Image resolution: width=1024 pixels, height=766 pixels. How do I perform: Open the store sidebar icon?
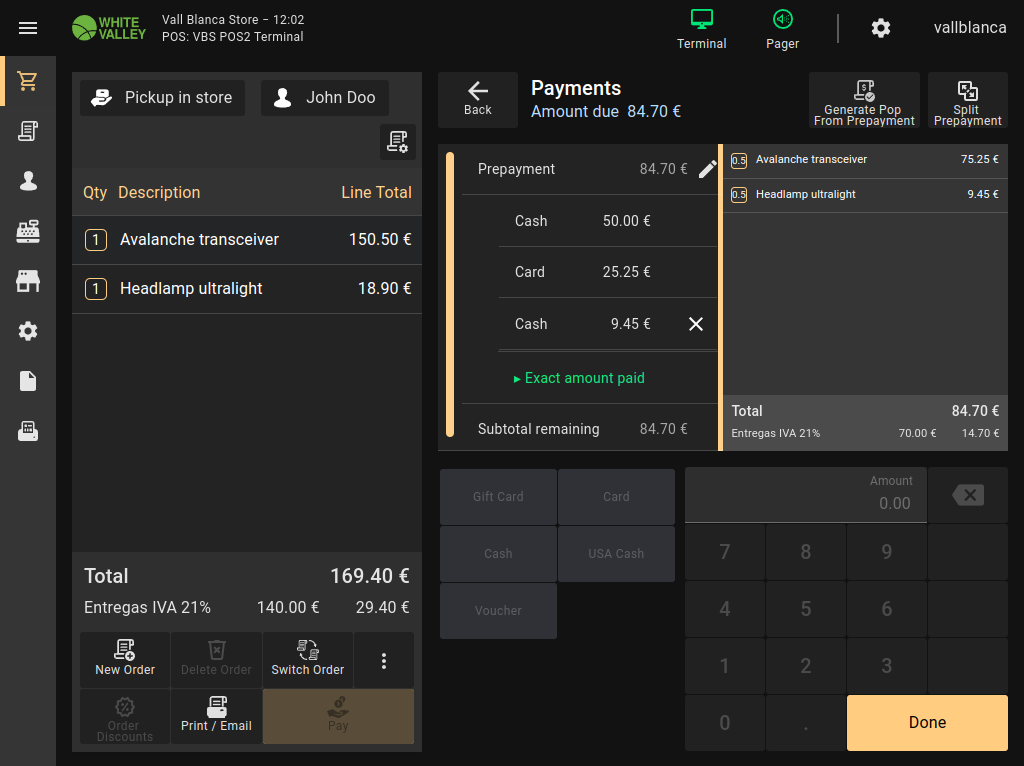coord(27,281)
